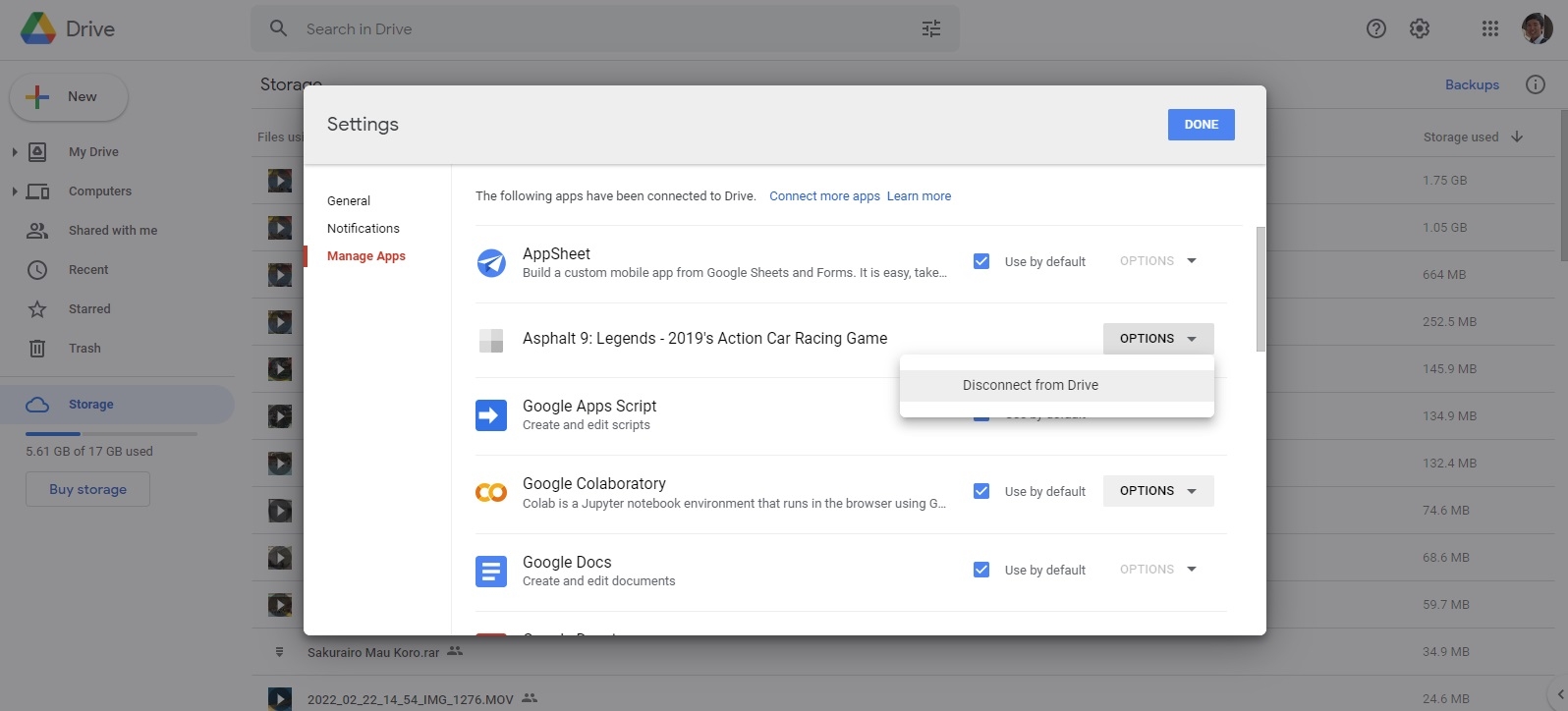1568x711 pixels.
Task: Click the Asphalt 9 placeholder app icon
Action: click(491, 340)
